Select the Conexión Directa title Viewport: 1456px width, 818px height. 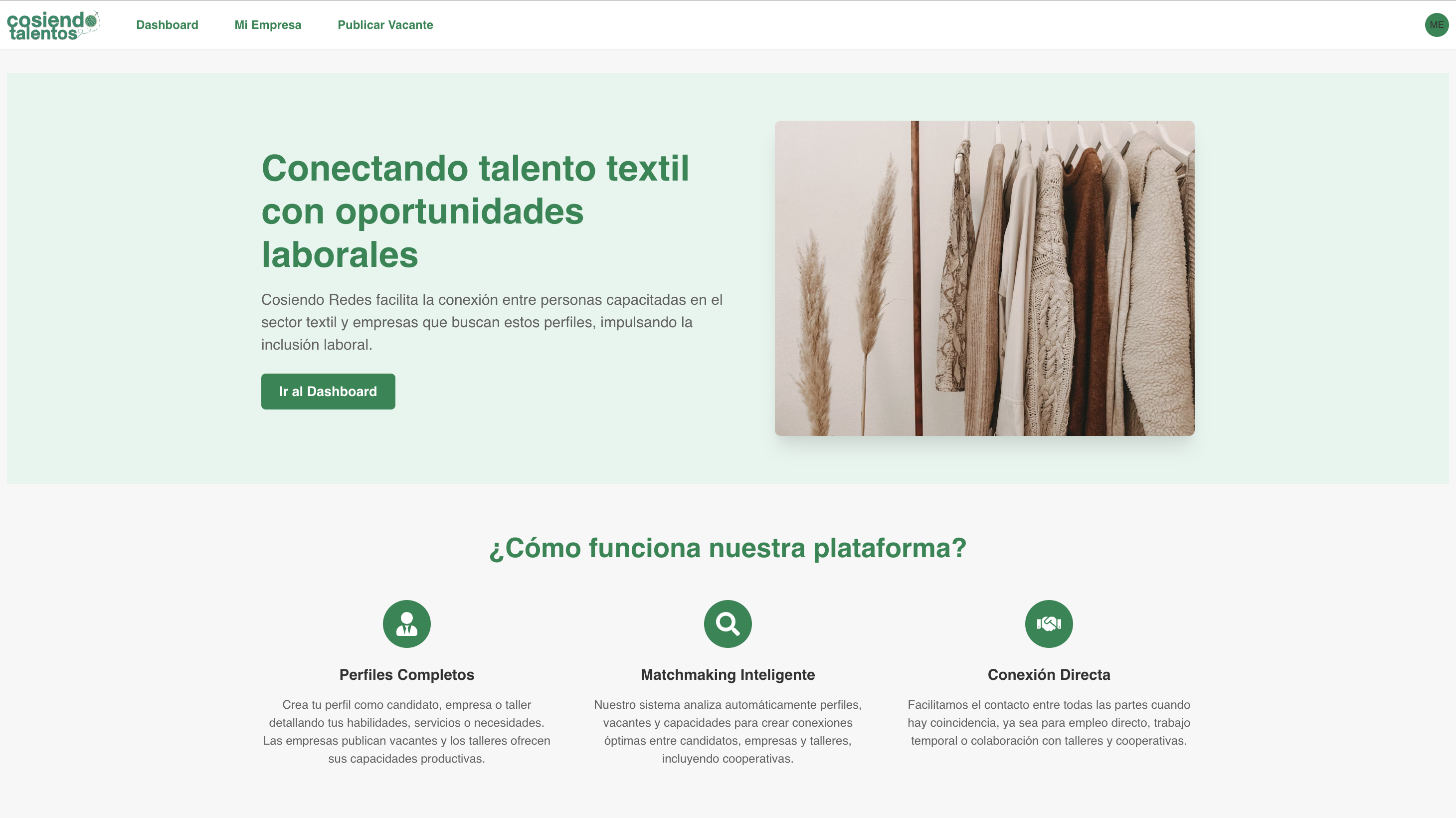[1049, 674]
